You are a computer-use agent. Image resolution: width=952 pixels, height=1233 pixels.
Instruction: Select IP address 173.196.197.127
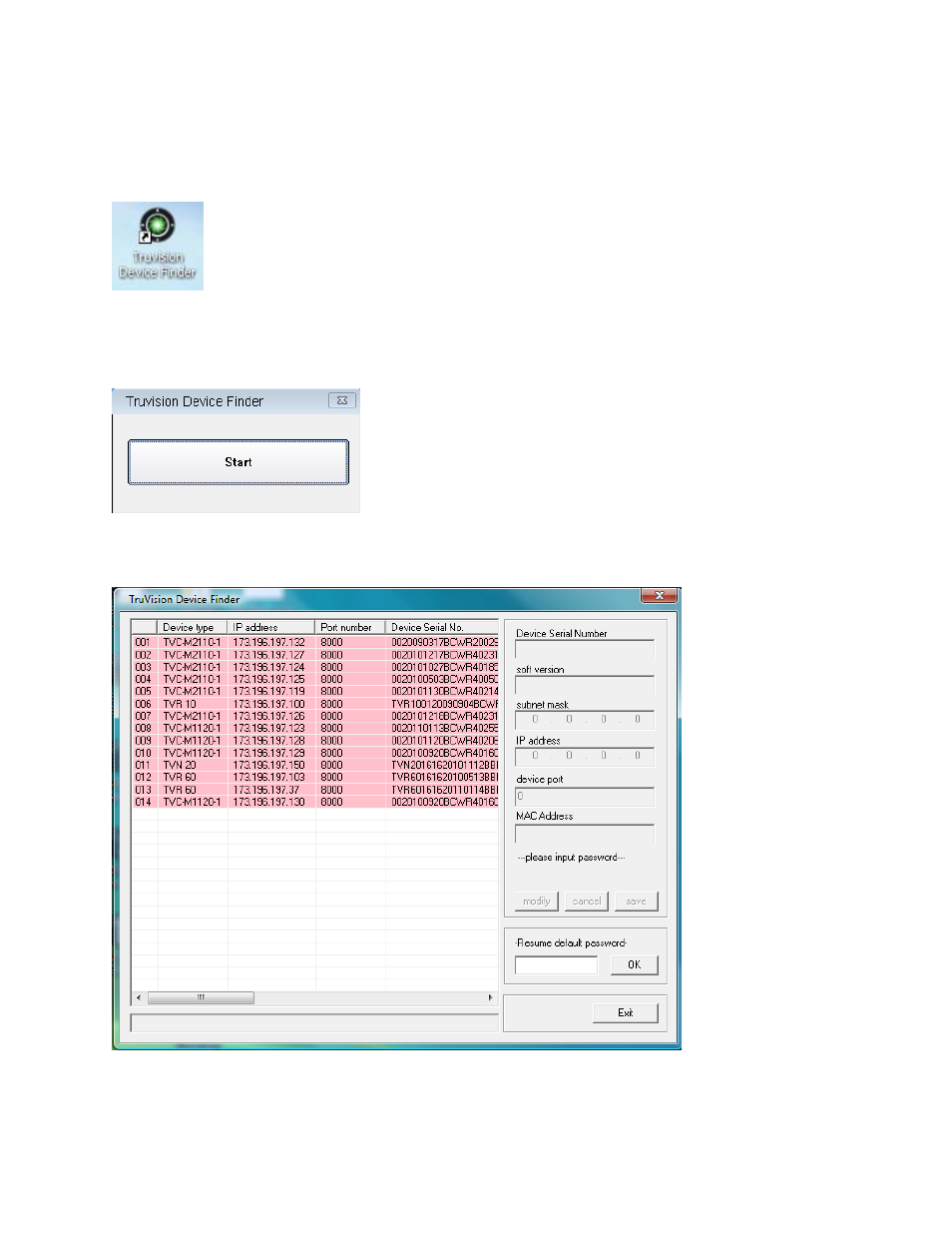[x=269, y=655]
